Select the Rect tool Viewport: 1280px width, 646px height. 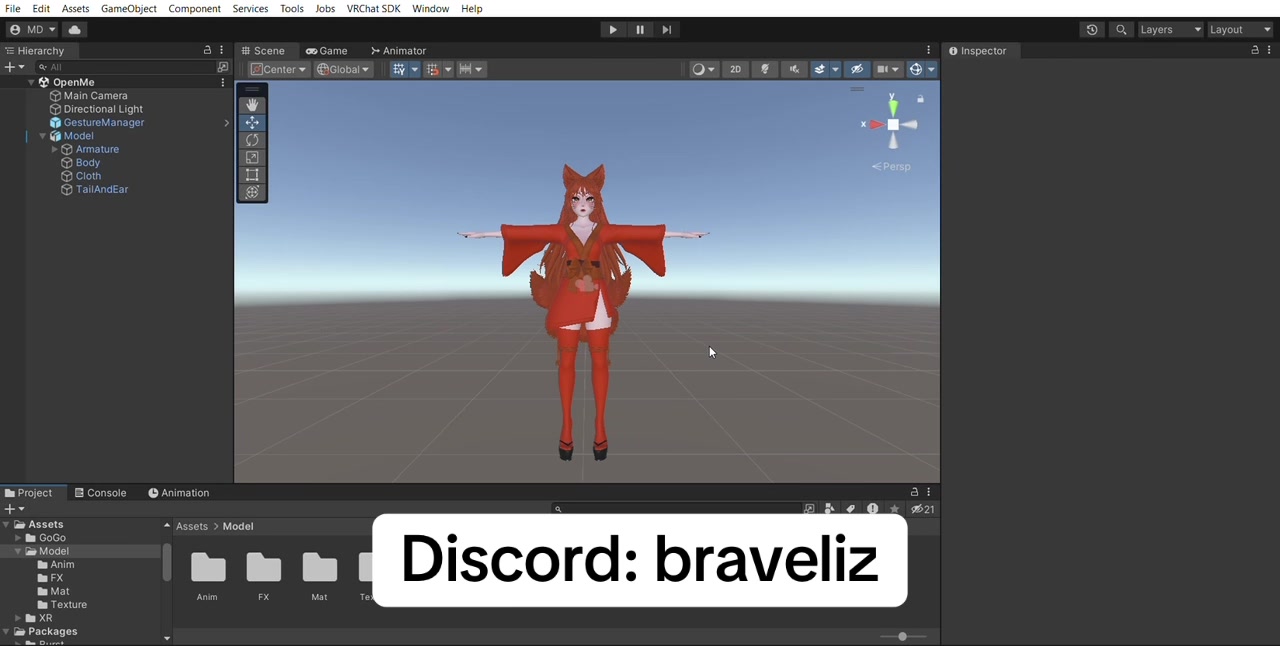252,175
